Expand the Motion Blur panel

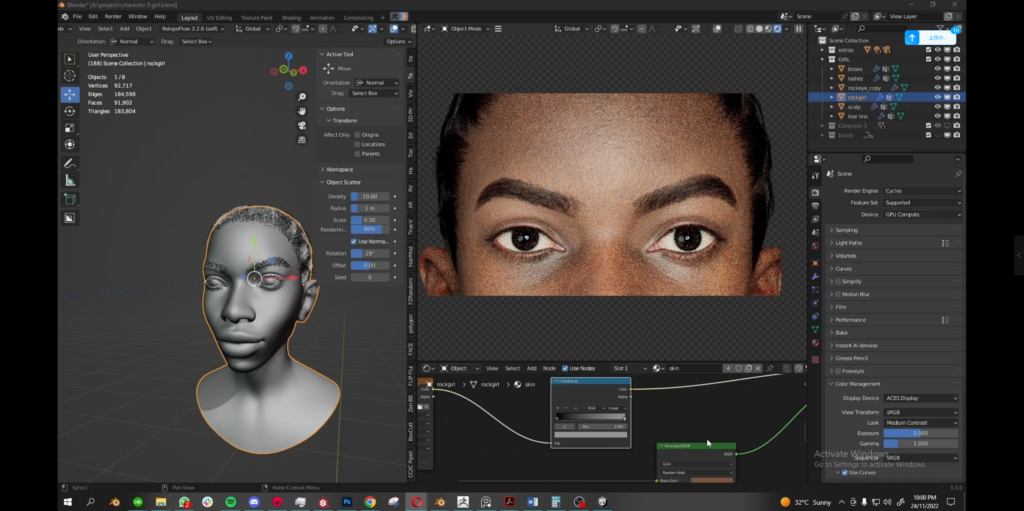coord(895,294)
